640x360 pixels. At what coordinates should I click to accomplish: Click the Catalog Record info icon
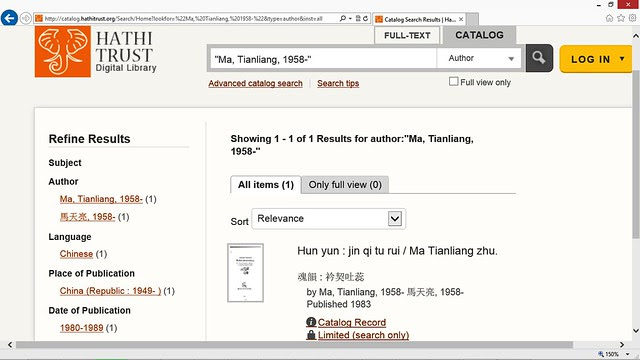coord(311,322)
